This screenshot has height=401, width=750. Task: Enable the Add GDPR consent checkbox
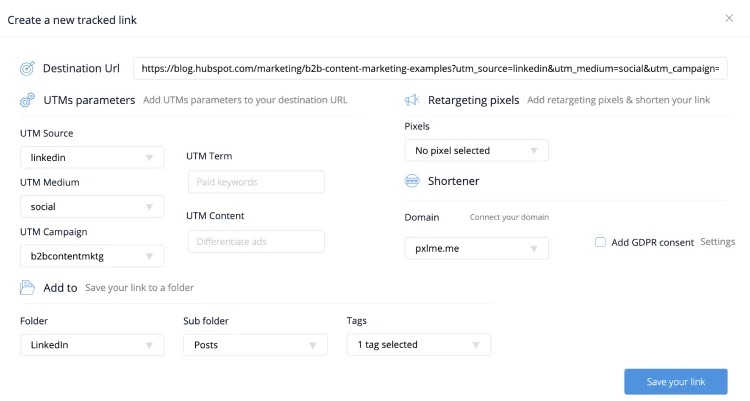coord(600,242)
